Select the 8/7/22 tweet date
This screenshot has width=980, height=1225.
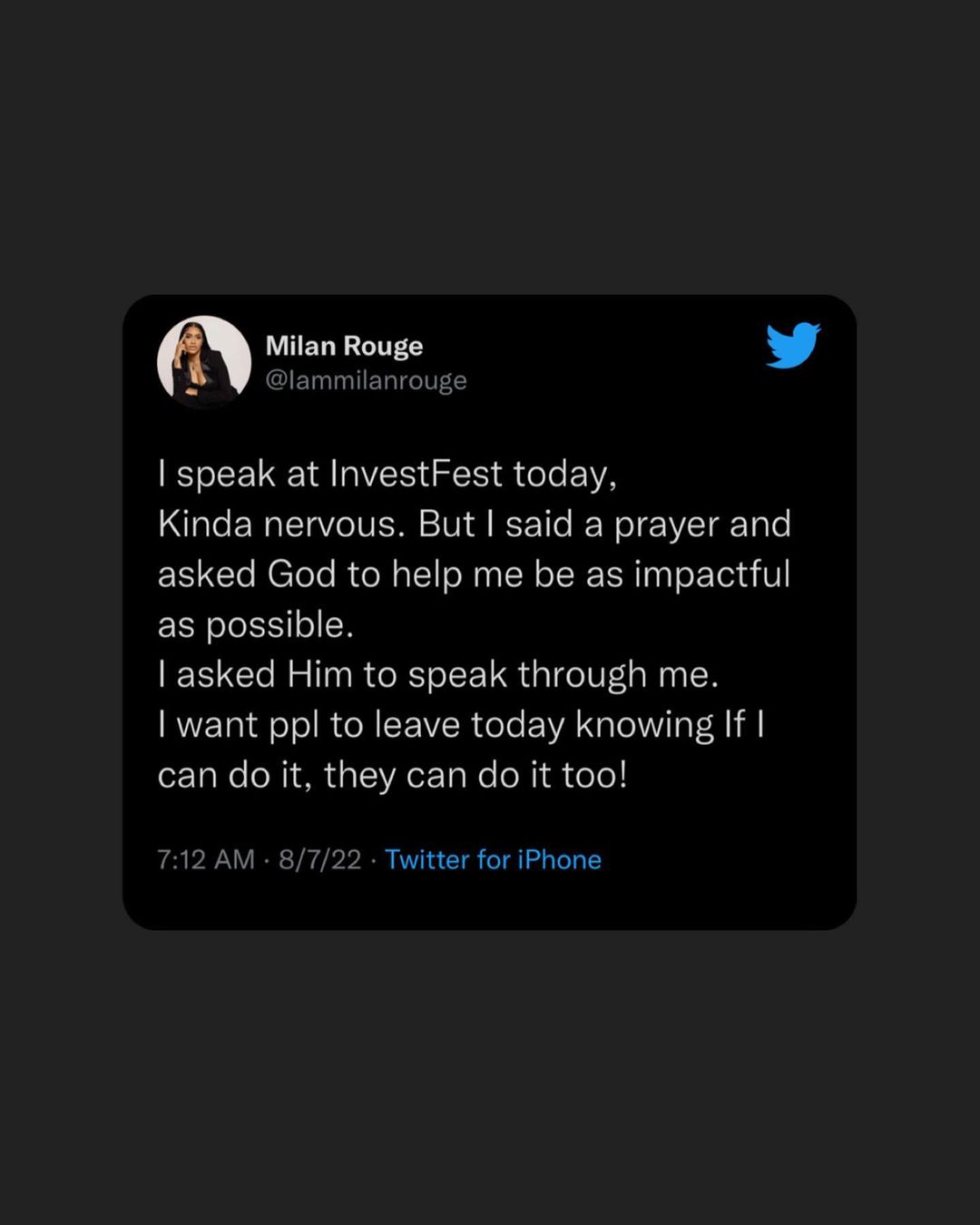click(x=319, y=859)
